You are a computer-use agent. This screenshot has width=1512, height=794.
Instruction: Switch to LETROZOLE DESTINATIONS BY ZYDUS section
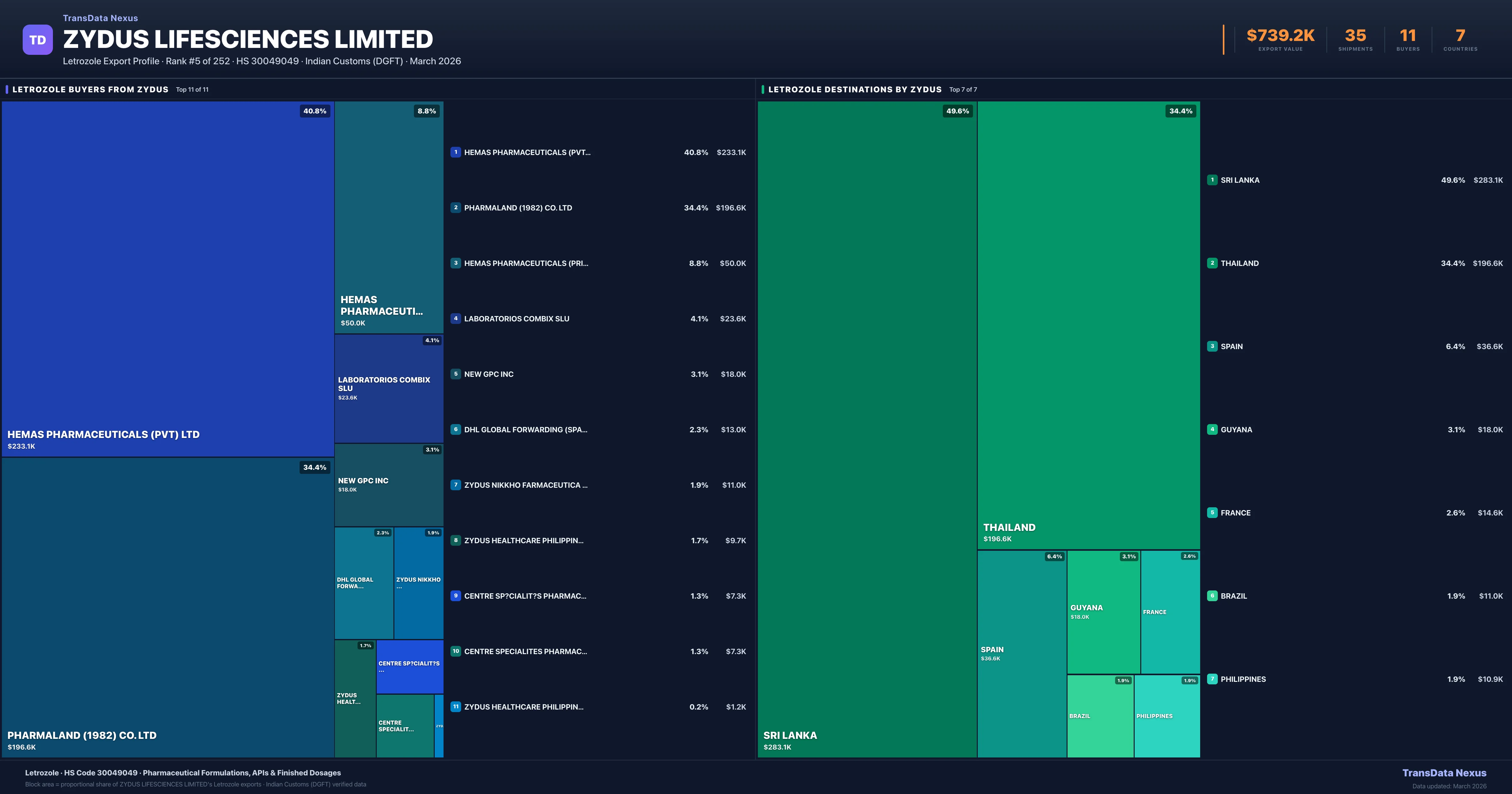[x=855, y=89]
